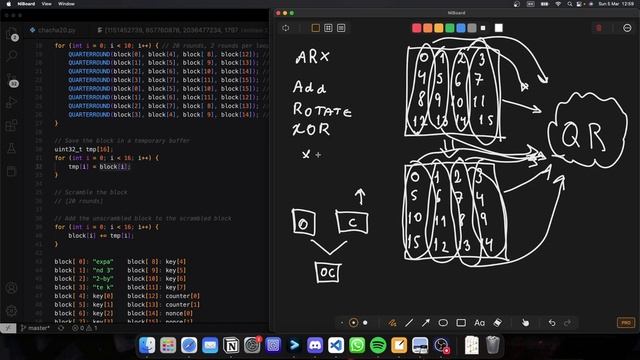Open Spotlight search in the menu bar

569,4
